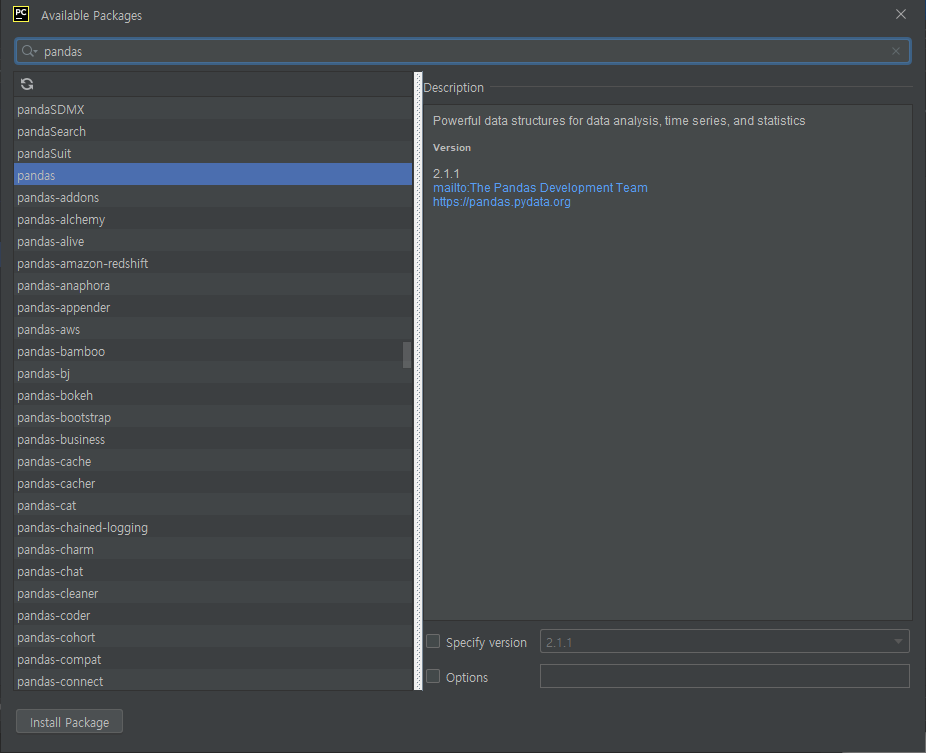This screenshot has width=926, height=753.
Task: Open the https://pandas.pydata.org link
Action: tap(501, 202)
